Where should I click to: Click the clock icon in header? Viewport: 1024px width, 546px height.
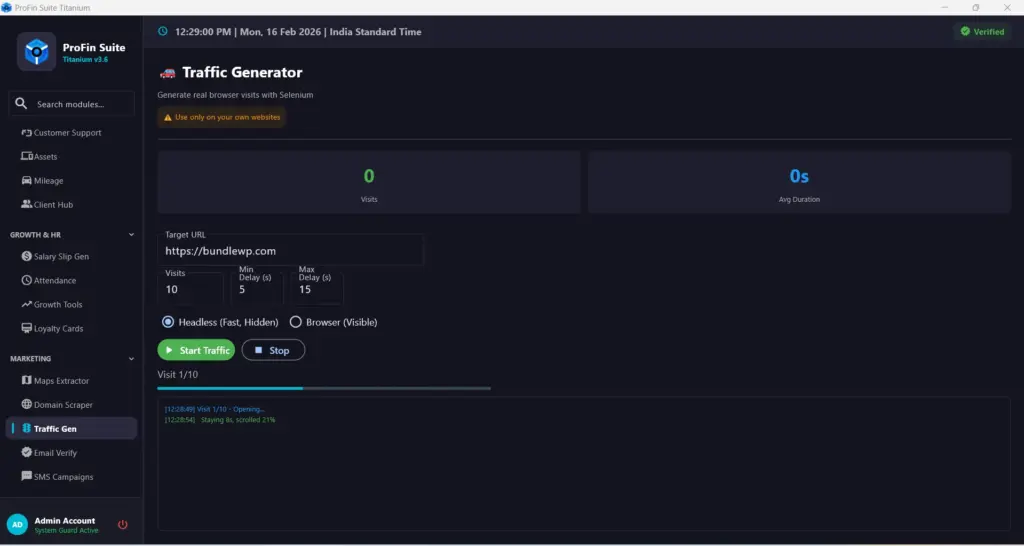click(x=163, y=31)
